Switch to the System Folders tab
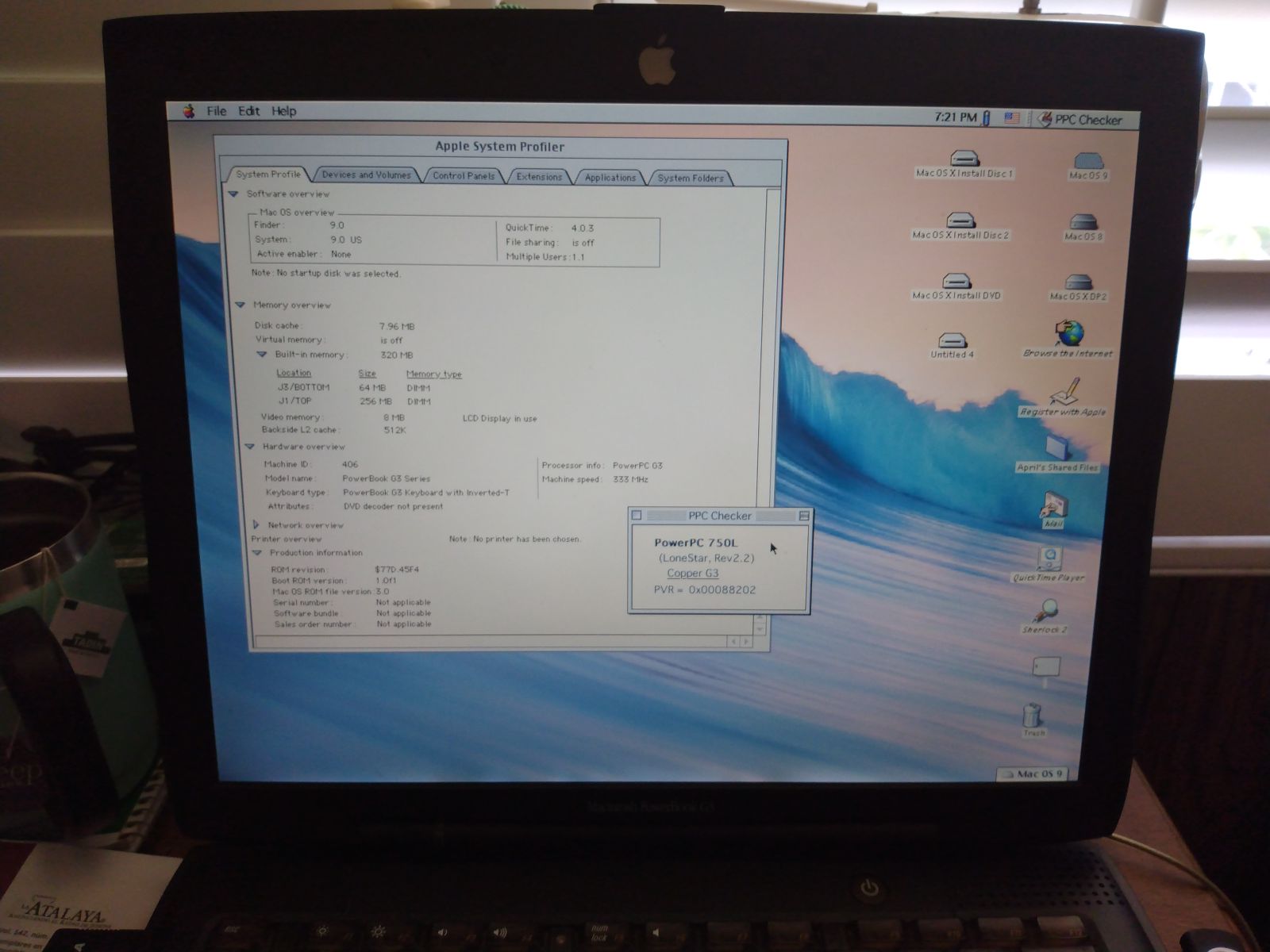 point(691,178)
